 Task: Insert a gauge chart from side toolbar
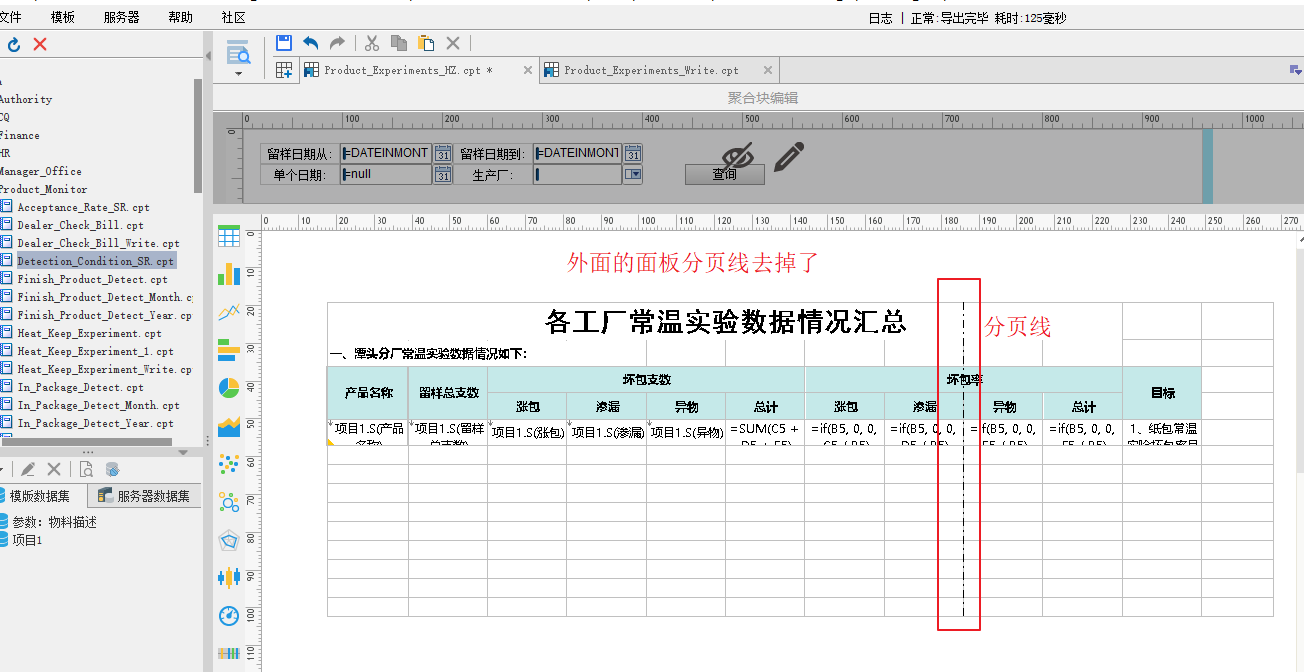coord(229,616)
